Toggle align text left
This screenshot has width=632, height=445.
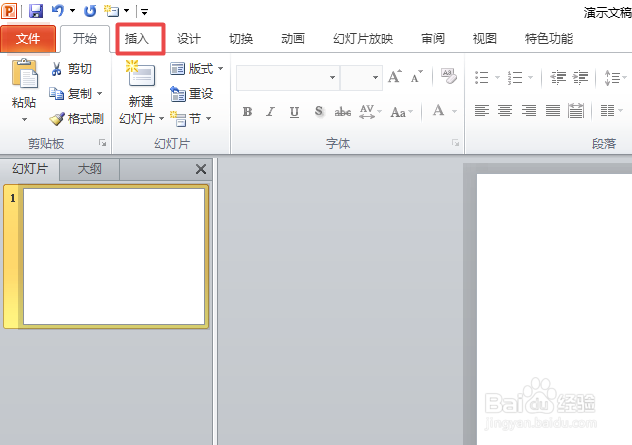[x=482, y=110]
